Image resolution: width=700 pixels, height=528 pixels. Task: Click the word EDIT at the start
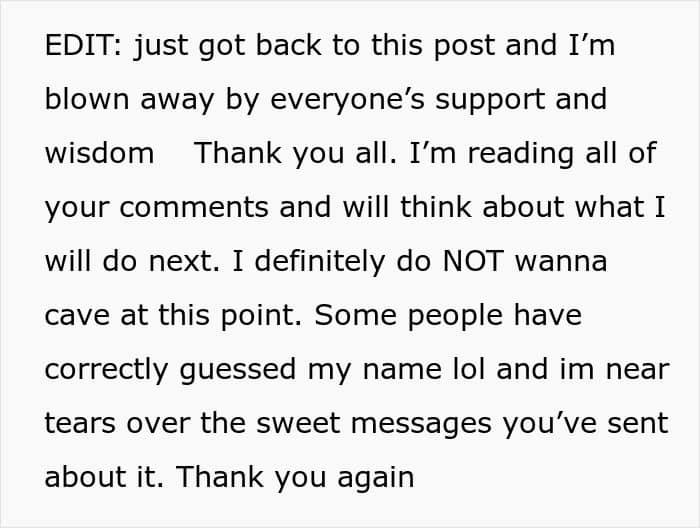(x=79, y=45)
